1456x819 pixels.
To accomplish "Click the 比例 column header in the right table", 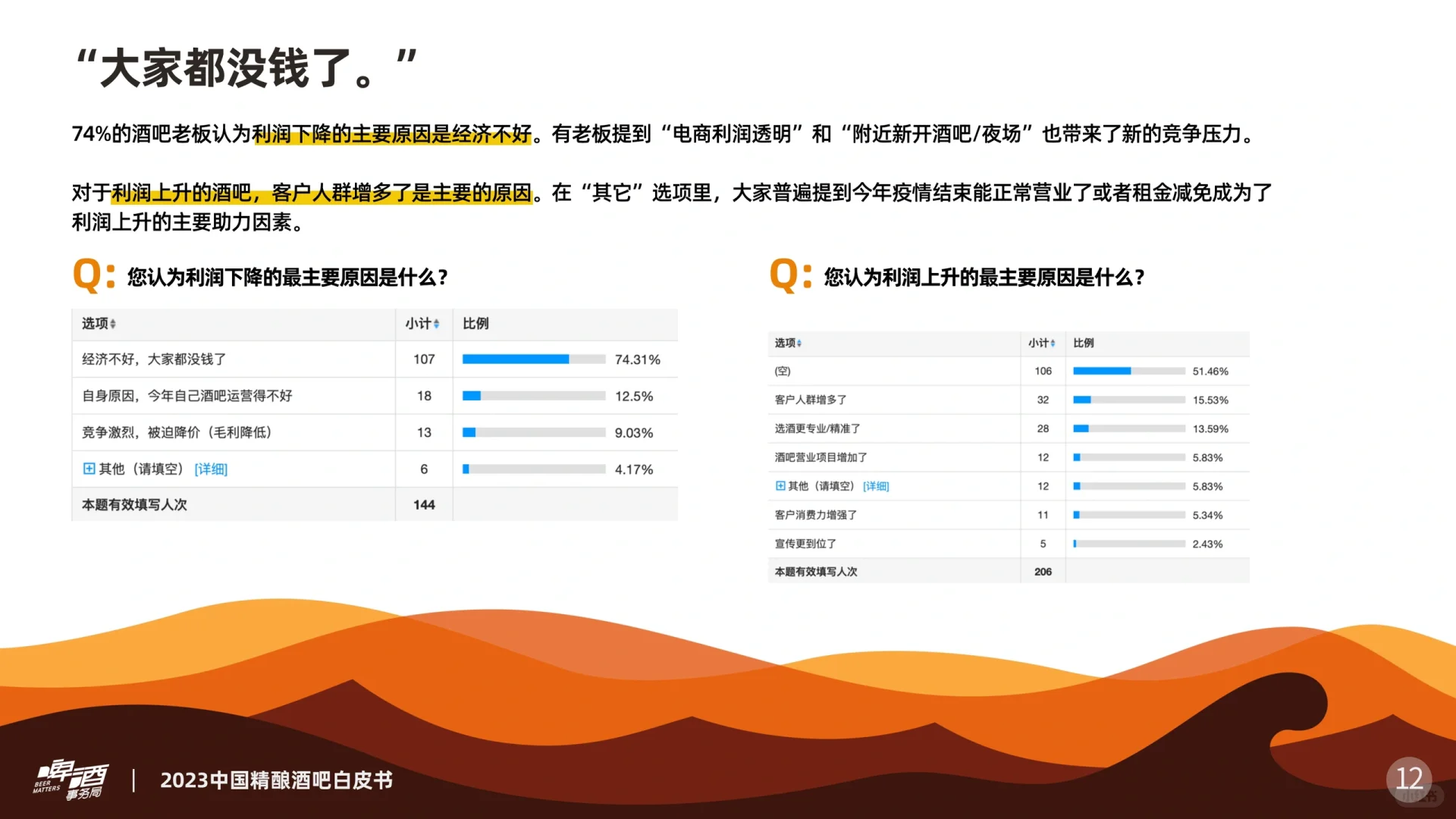I will coord(1084,344).
